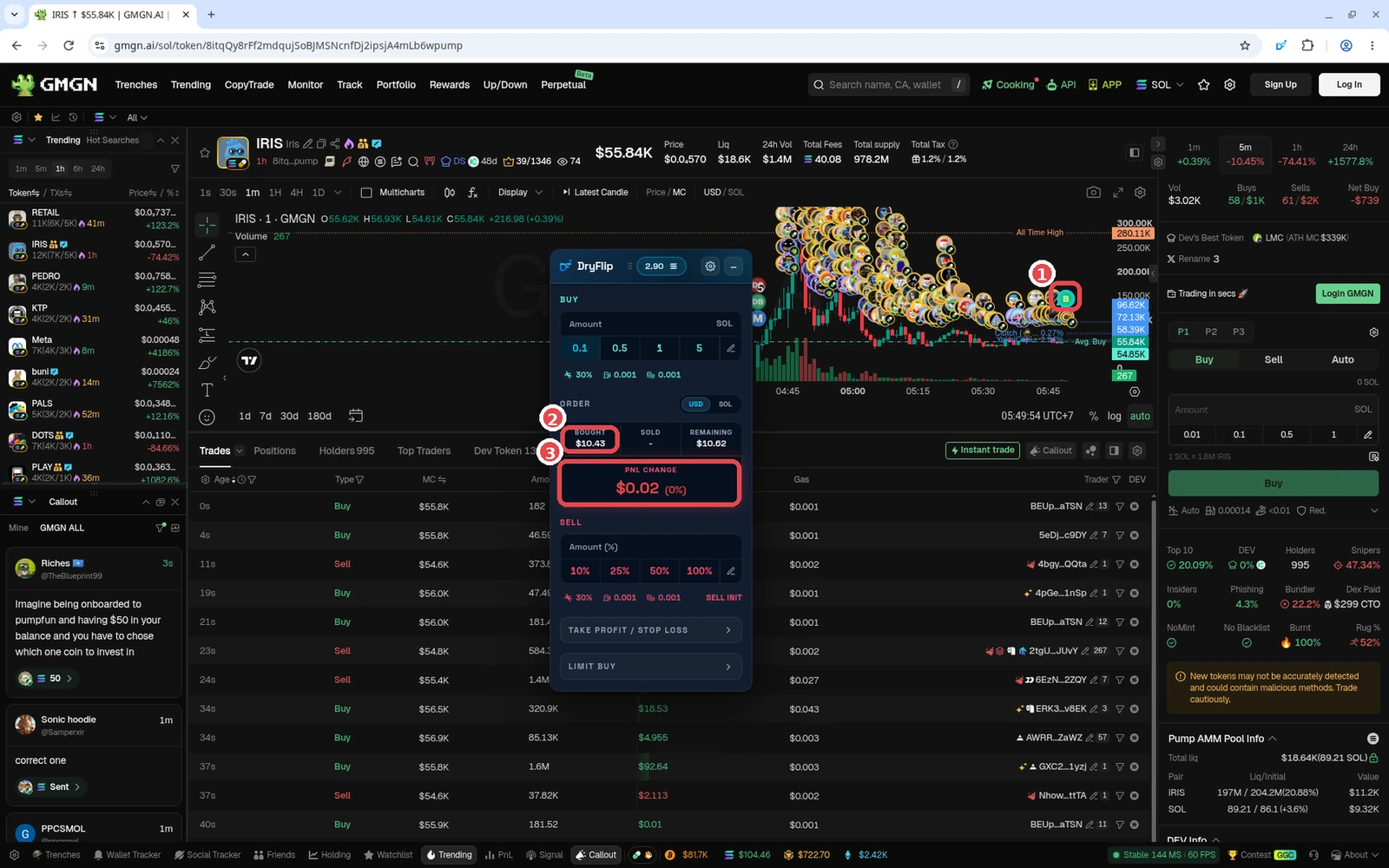Open GMGN header settings gear

pyautogui.click(x=1230, y=85)
